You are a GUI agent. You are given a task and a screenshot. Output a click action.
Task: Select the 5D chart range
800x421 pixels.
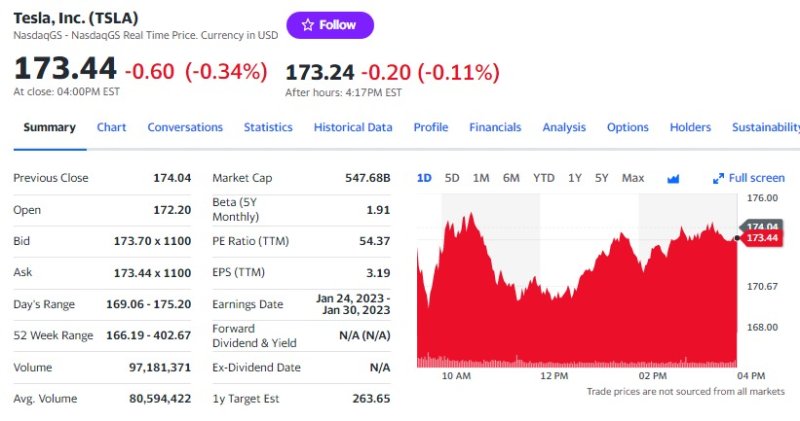click(x=452, y=178)
